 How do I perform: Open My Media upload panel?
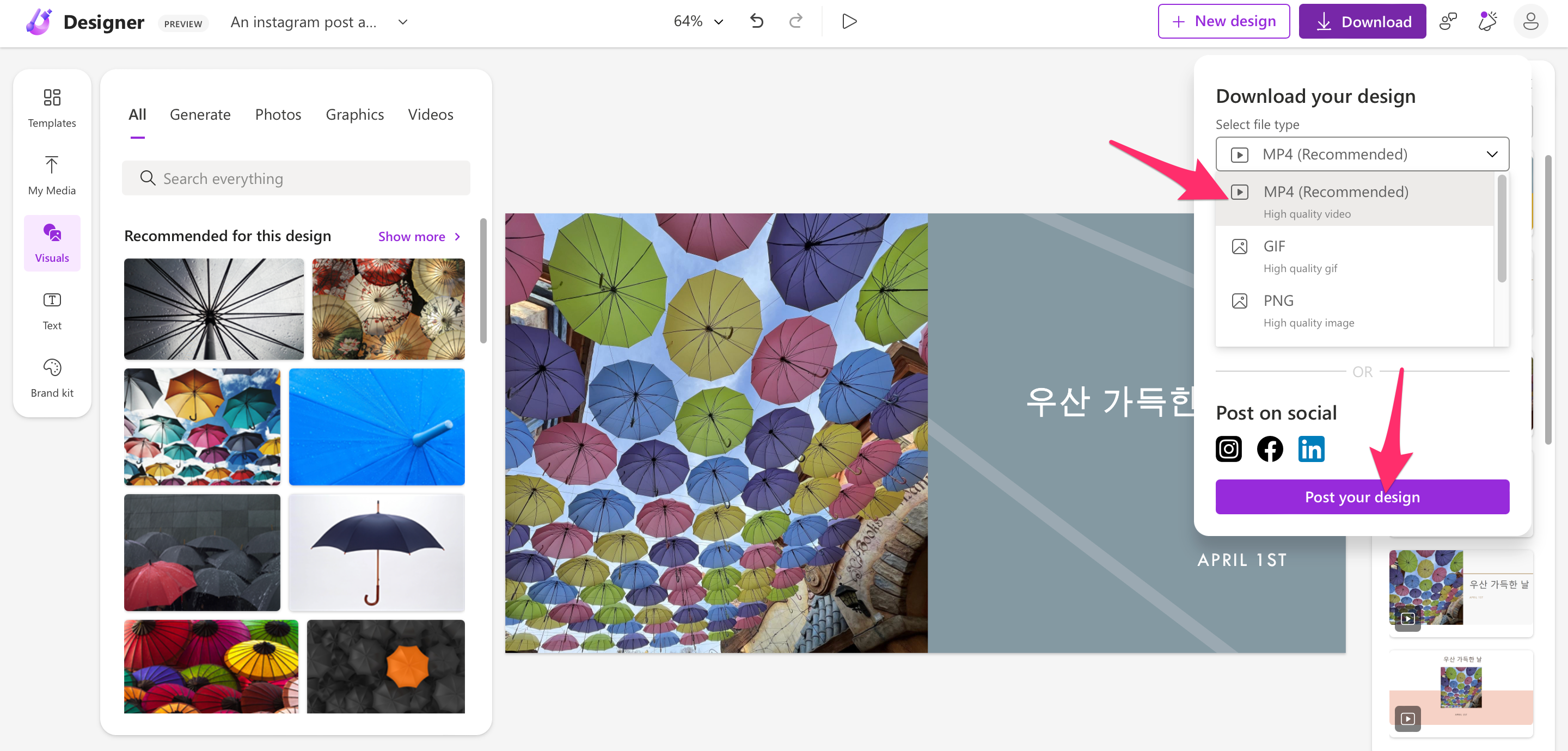tap(52, 175)
